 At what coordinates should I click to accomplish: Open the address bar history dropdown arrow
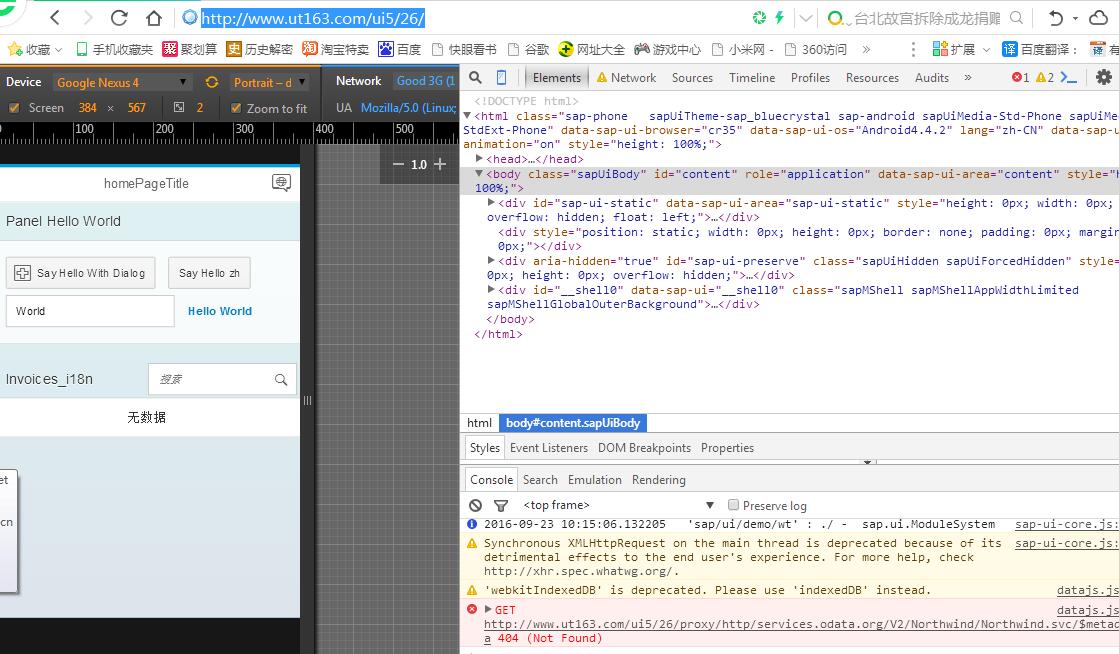(806, 18)
